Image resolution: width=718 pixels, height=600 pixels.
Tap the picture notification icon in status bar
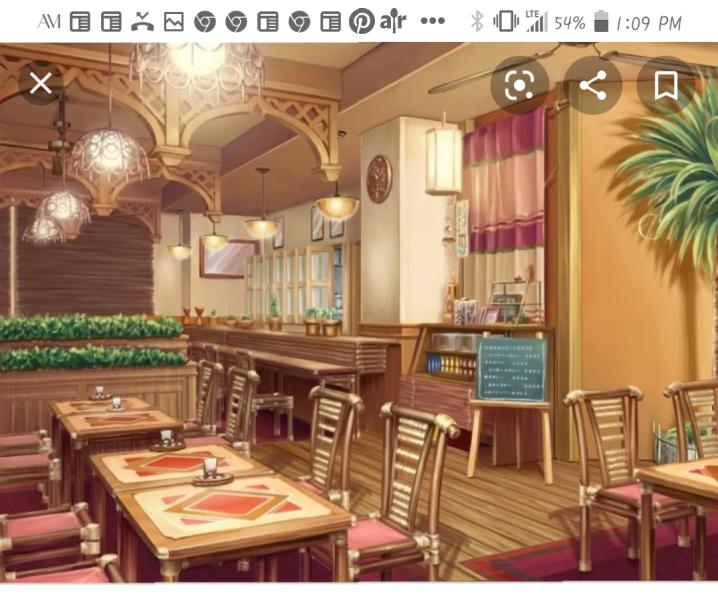pyautogui.click(x=174, y=21)
